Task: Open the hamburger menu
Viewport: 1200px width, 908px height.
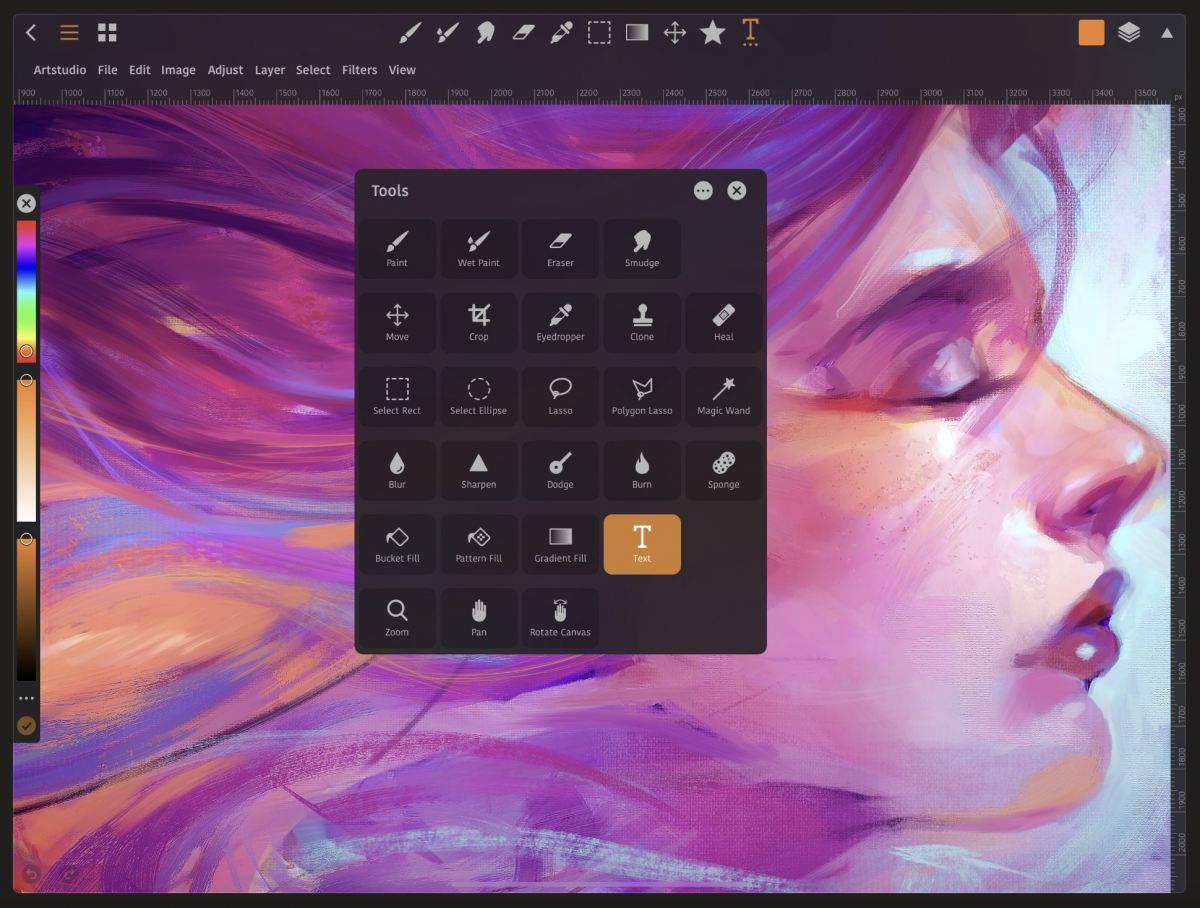Action: (69, 33)
